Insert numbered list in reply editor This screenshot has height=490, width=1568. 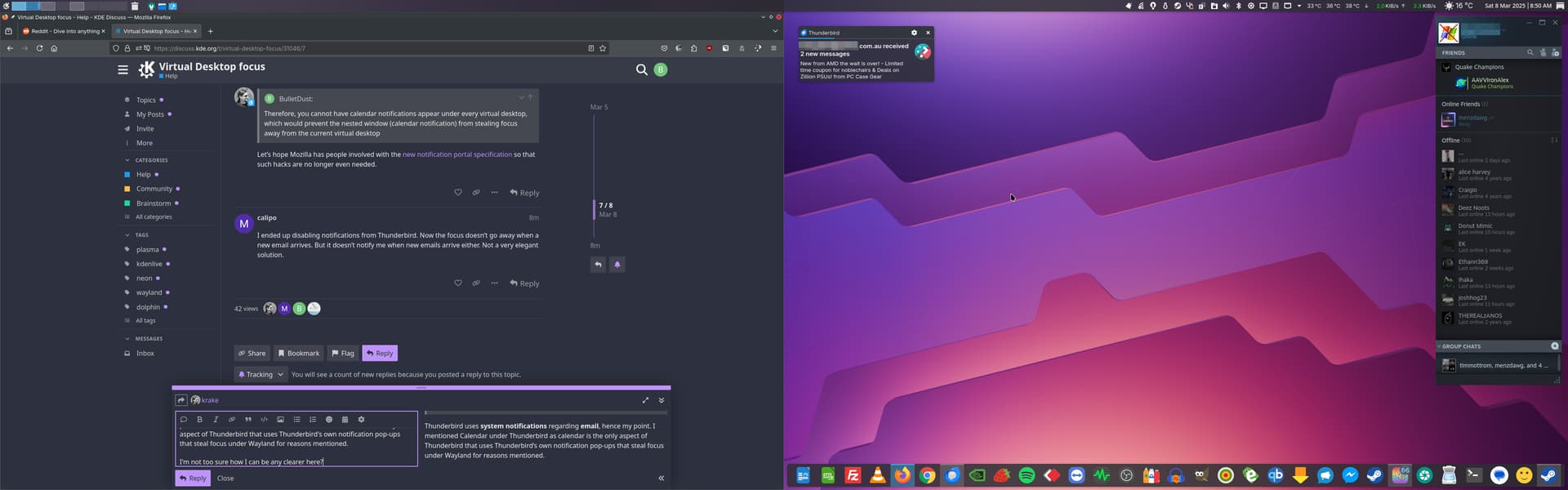tap(313, 420)
